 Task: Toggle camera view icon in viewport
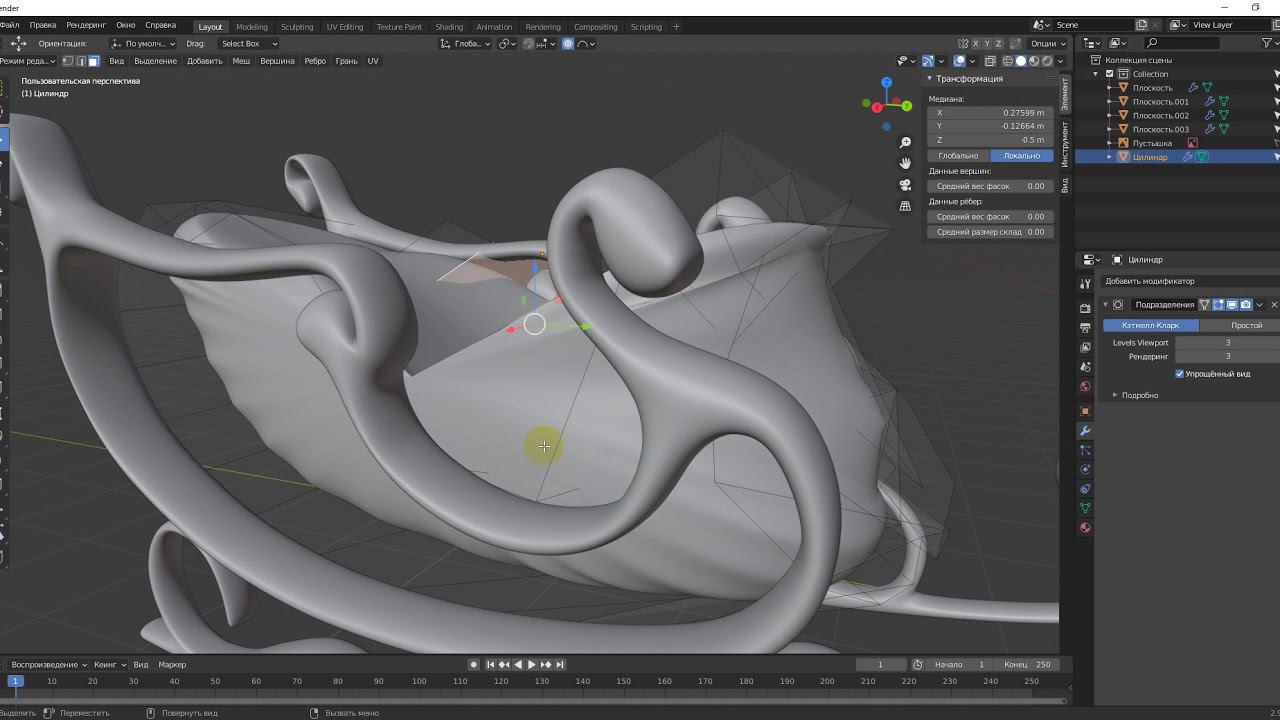pyautogui.click(x=906, y=185)
